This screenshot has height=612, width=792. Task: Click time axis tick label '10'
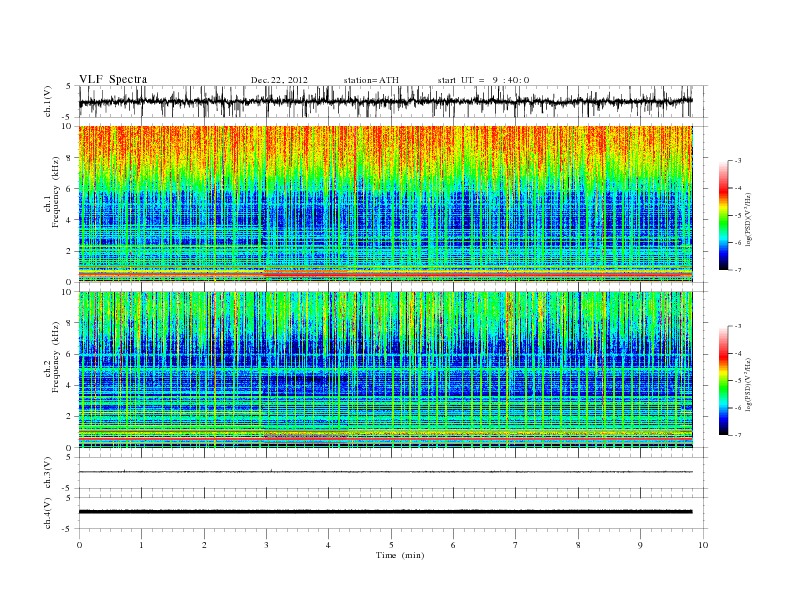click(x=703, y=545)
